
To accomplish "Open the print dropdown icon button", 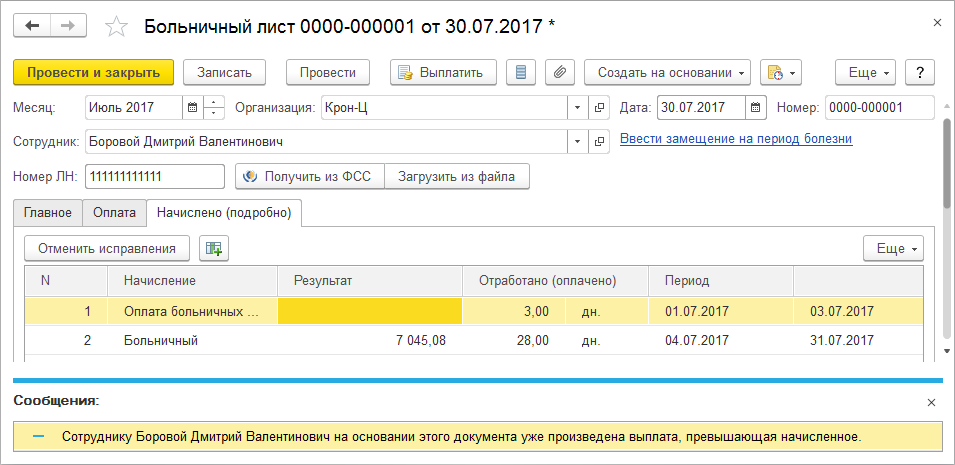I will pos(781,72).
